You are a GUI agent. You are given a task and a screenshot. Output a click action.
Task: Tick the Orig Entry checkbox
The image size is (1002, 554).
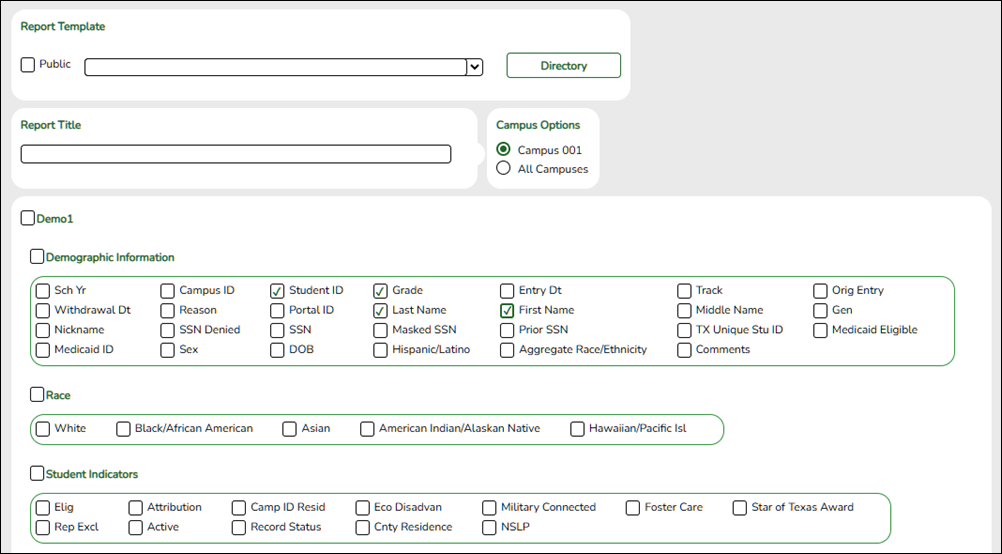point(821,291)
